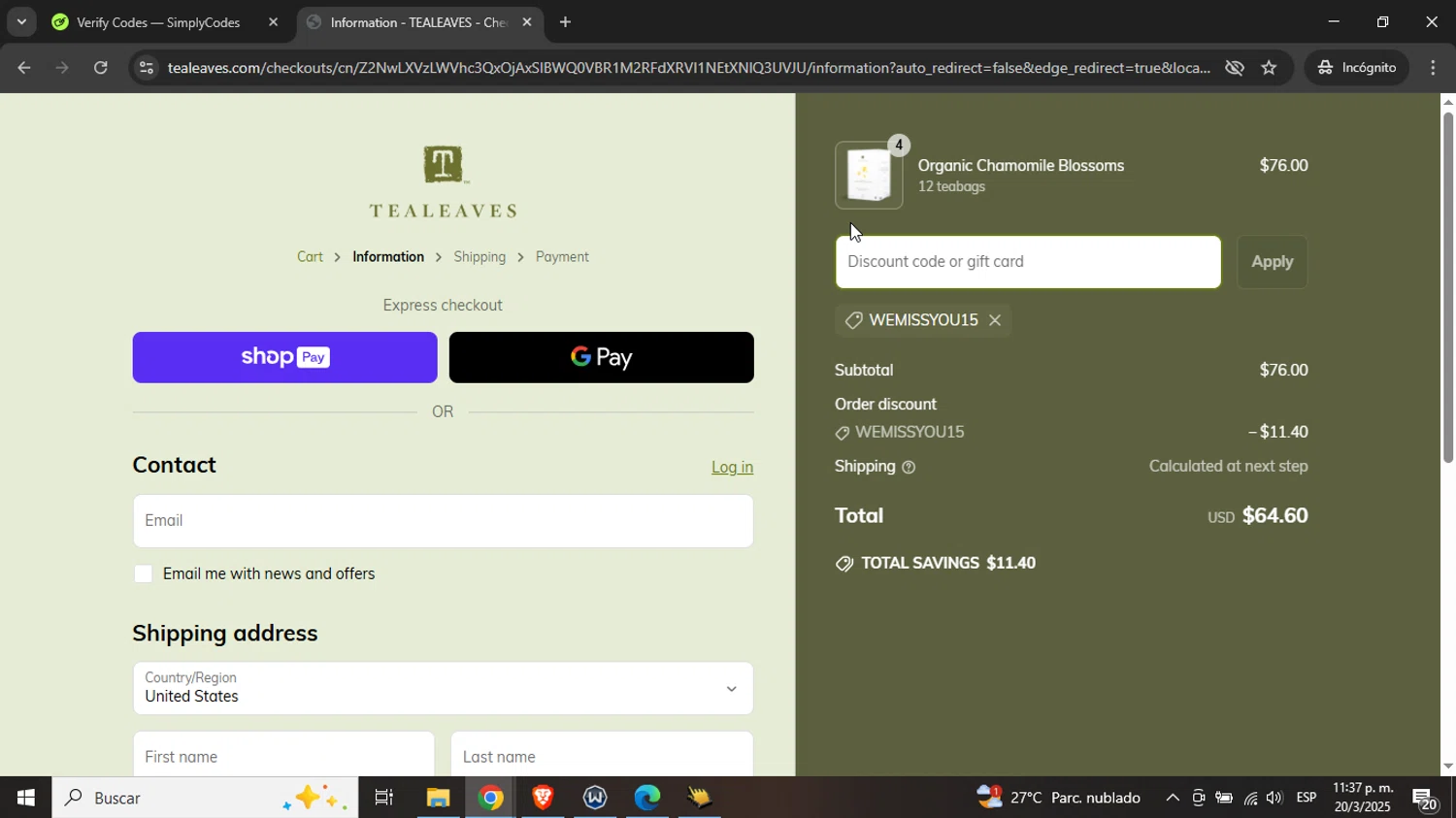Open Microsoft Edge from the taskbar

[647, 798]
